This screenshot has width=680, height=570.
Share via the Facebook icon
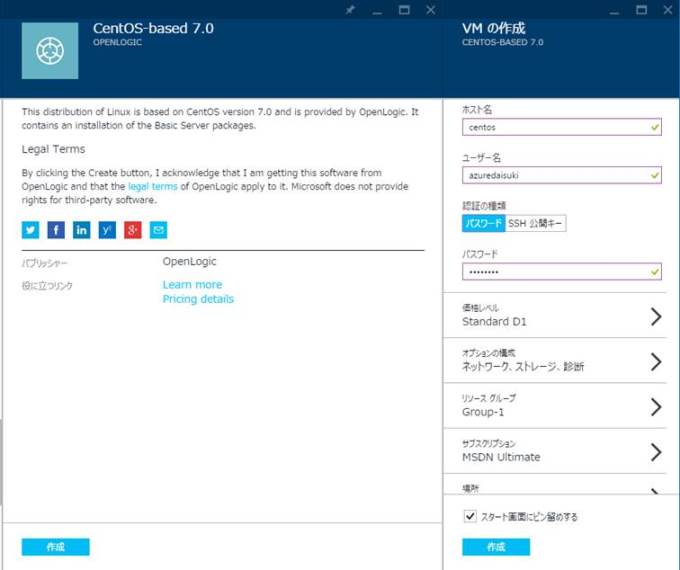(x=56, y=230)
